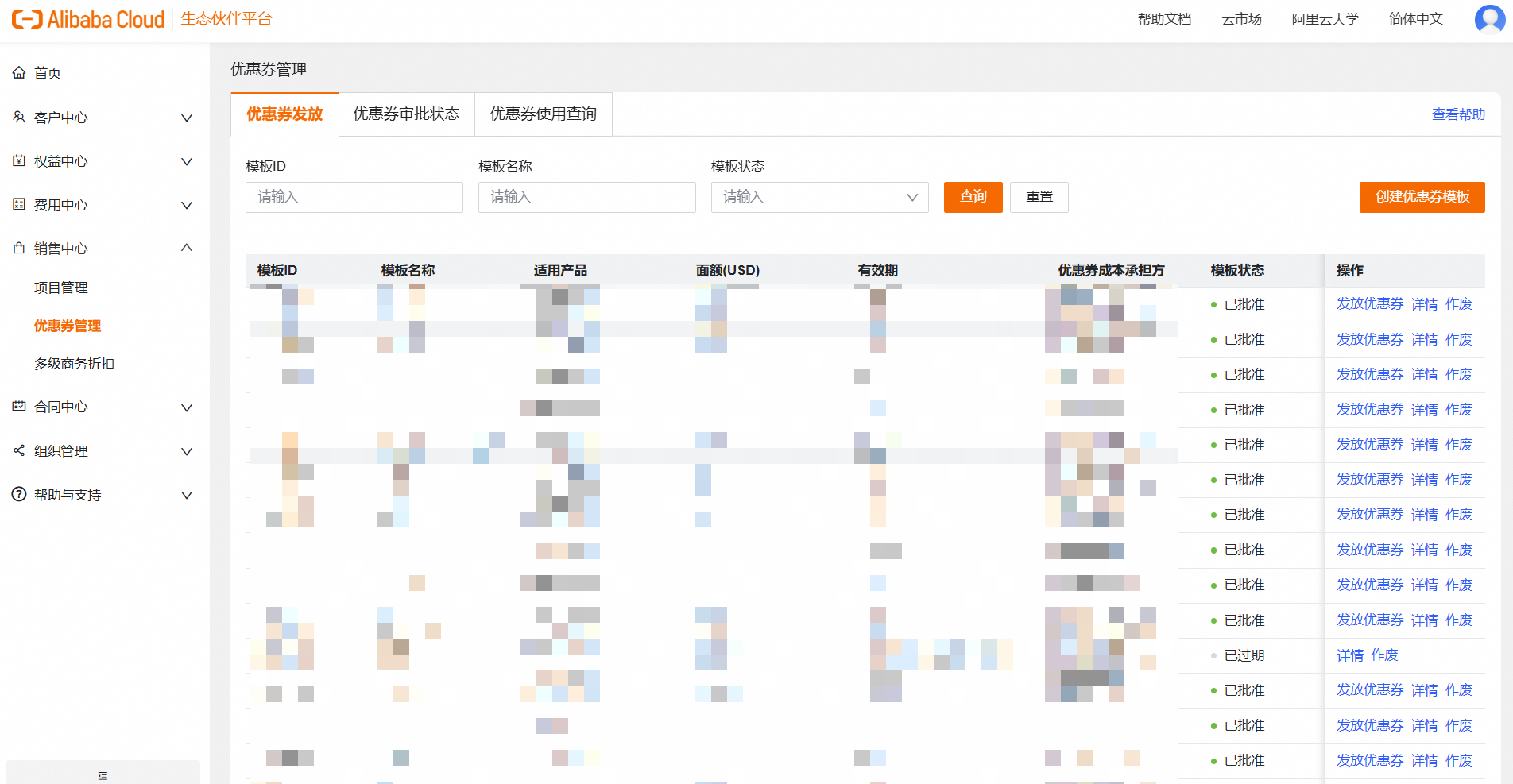
Task: Collapse the sidebar with the bottom toggle icon
Action: (x=103, y=775)
